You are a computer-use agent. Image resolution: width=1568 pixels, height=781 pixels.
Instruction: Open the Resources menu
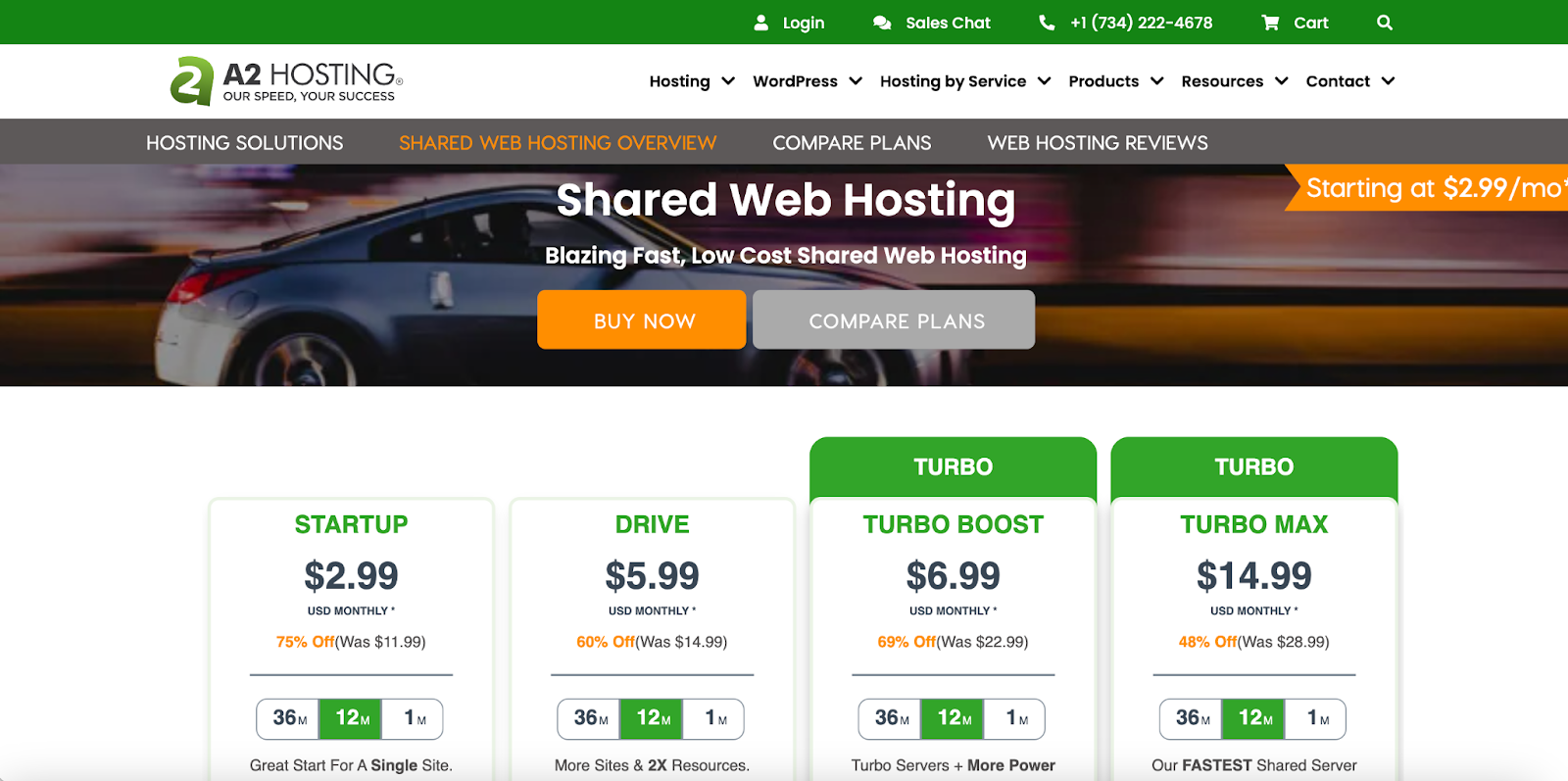1222,81
